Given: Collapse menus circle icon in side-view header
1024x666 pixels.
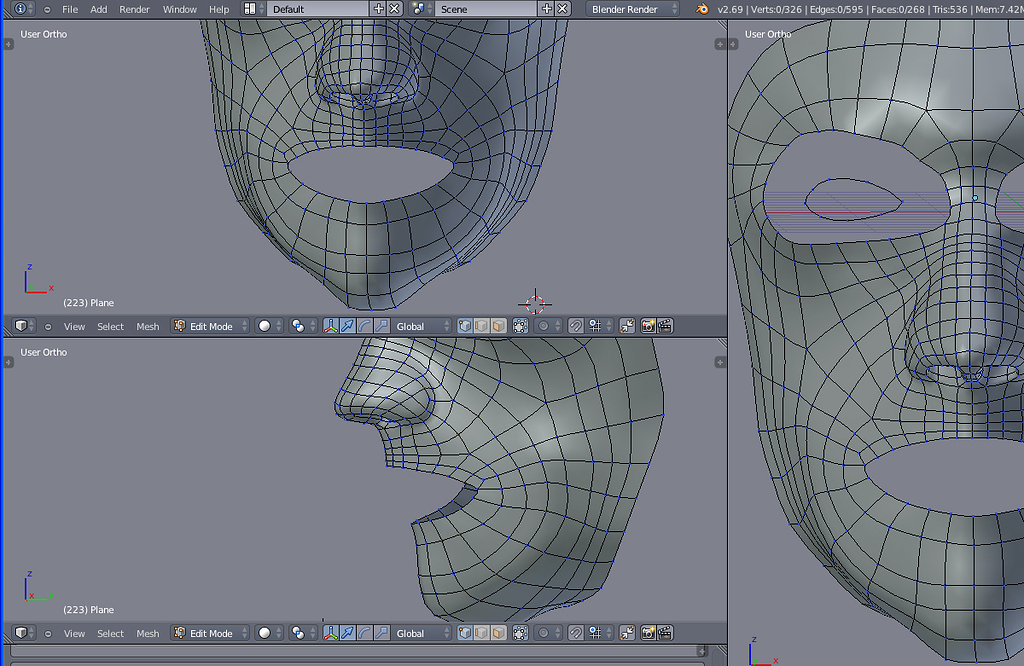Looking at the screenshot, I should click(48, 633).
